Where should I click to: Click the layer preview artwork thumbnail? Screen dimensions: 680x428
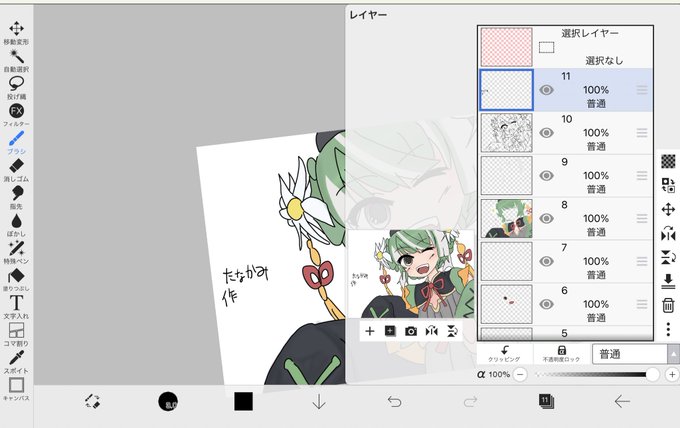coord(411,274)
